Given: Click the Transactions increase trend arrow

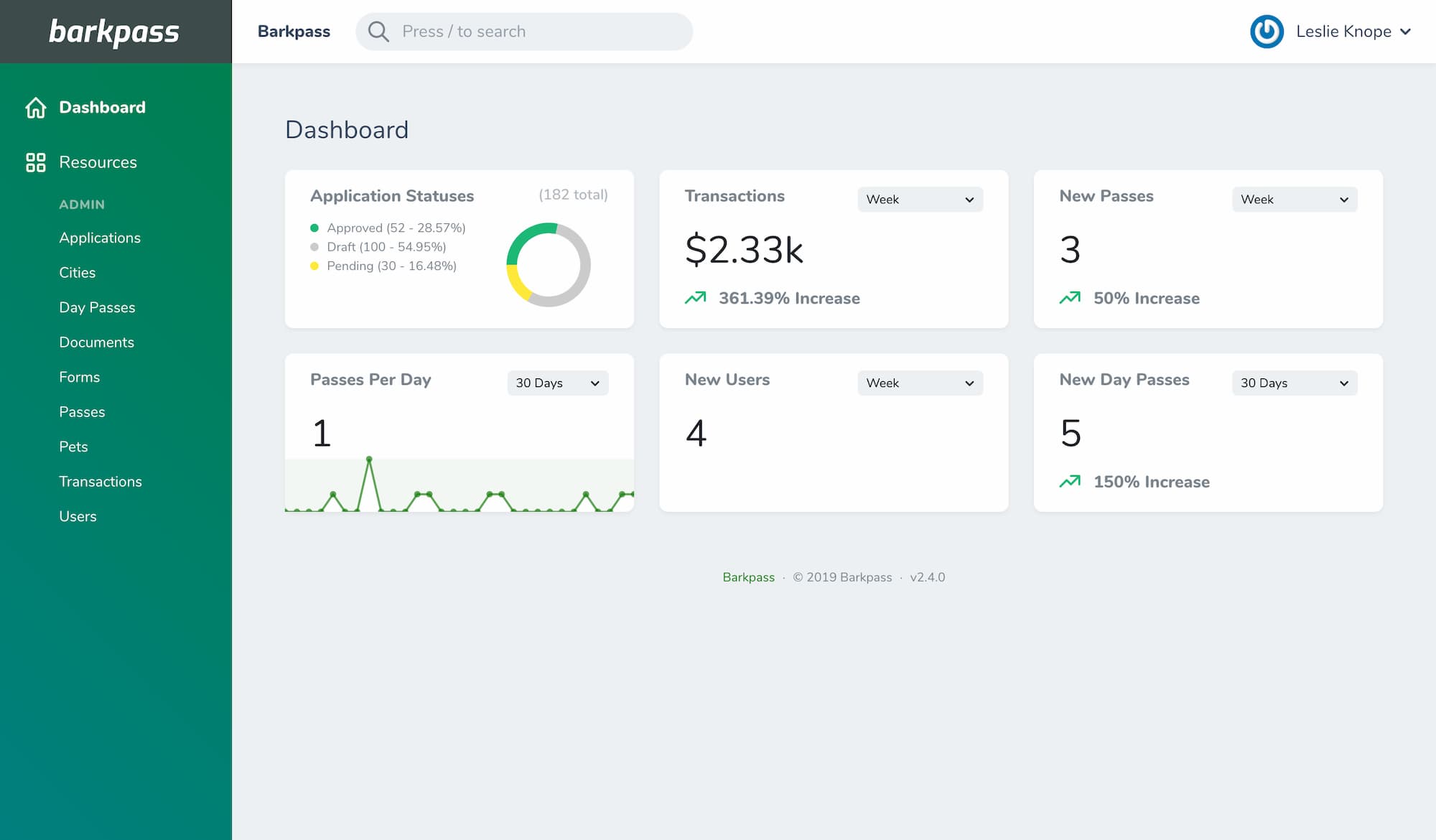Looking at the screenshot, I should coord(695,298).
